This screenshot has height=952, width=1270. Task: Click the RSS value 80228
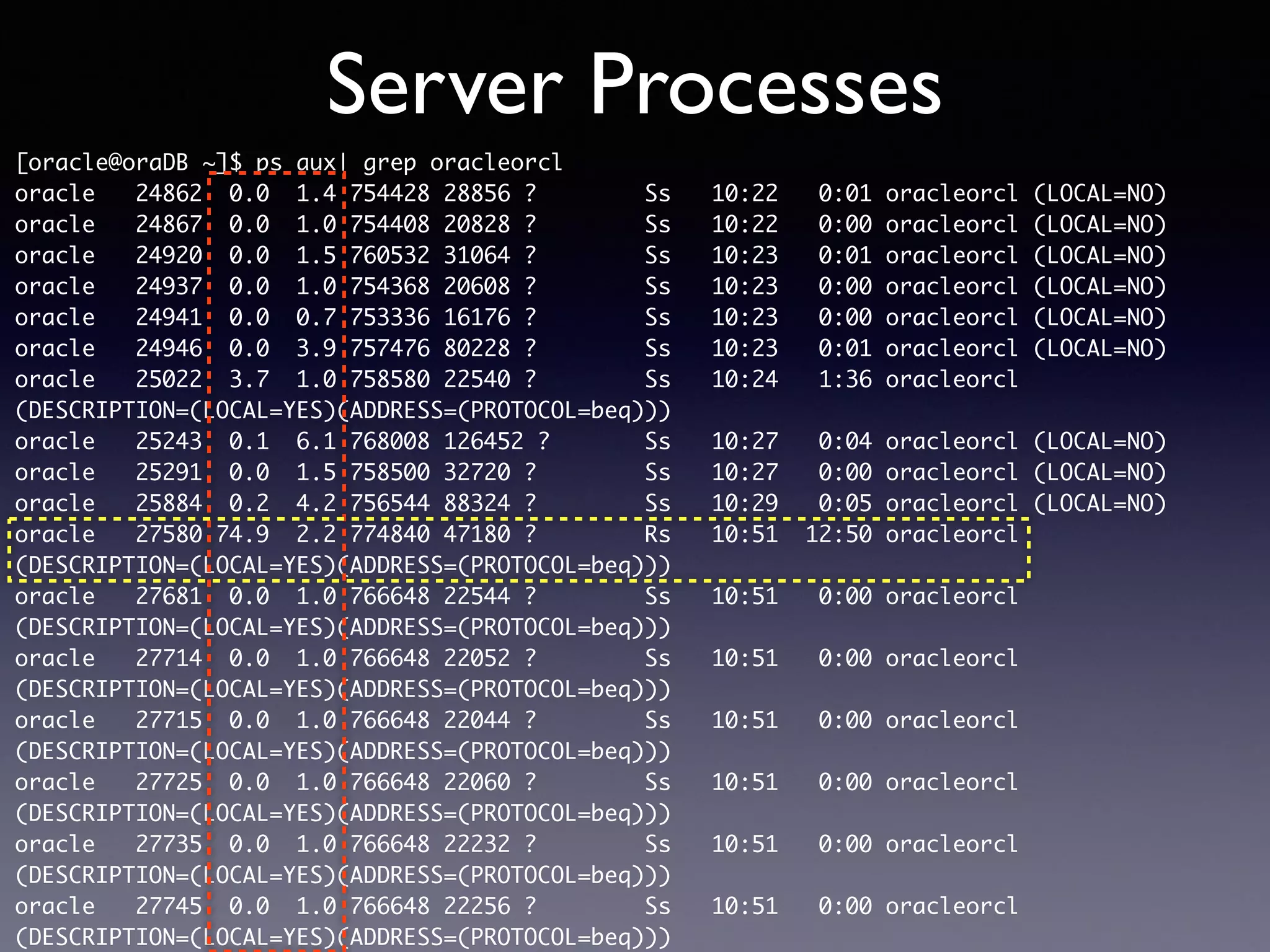pyautogui.click(x=477, y=348)
